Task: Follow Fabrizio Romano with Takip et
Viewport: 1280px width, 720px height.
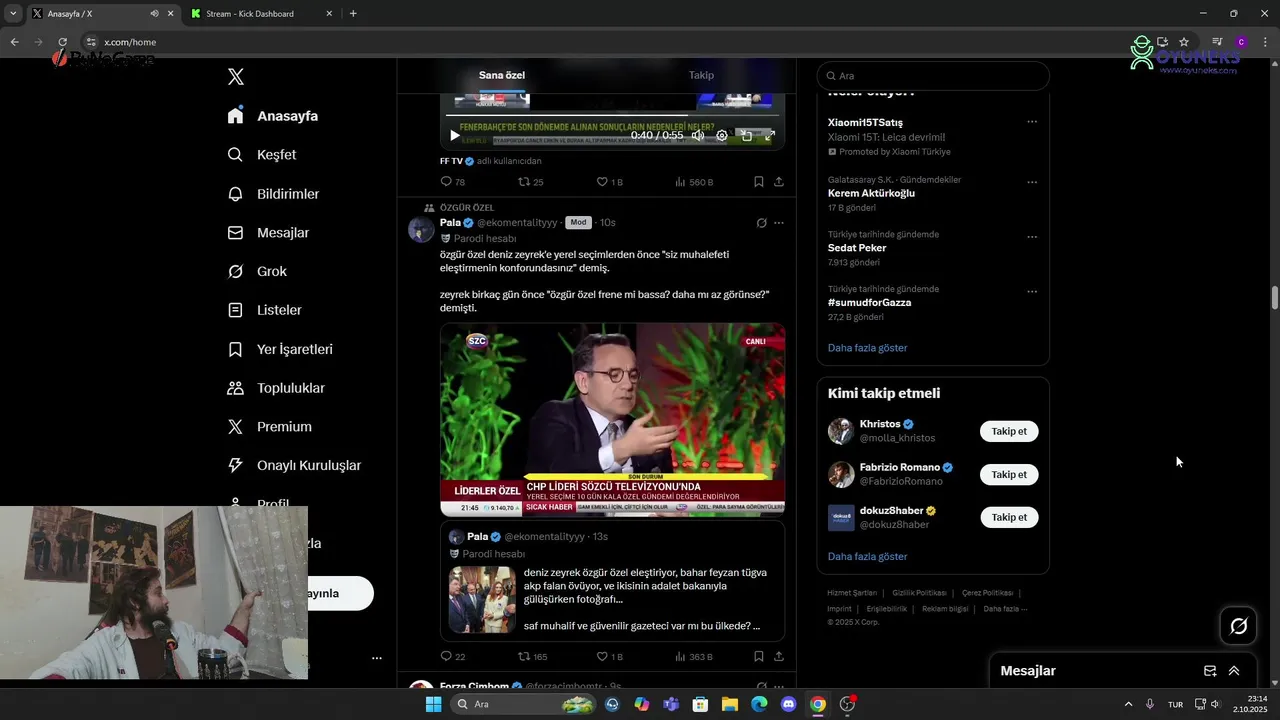Action: tap(1008, 475)
